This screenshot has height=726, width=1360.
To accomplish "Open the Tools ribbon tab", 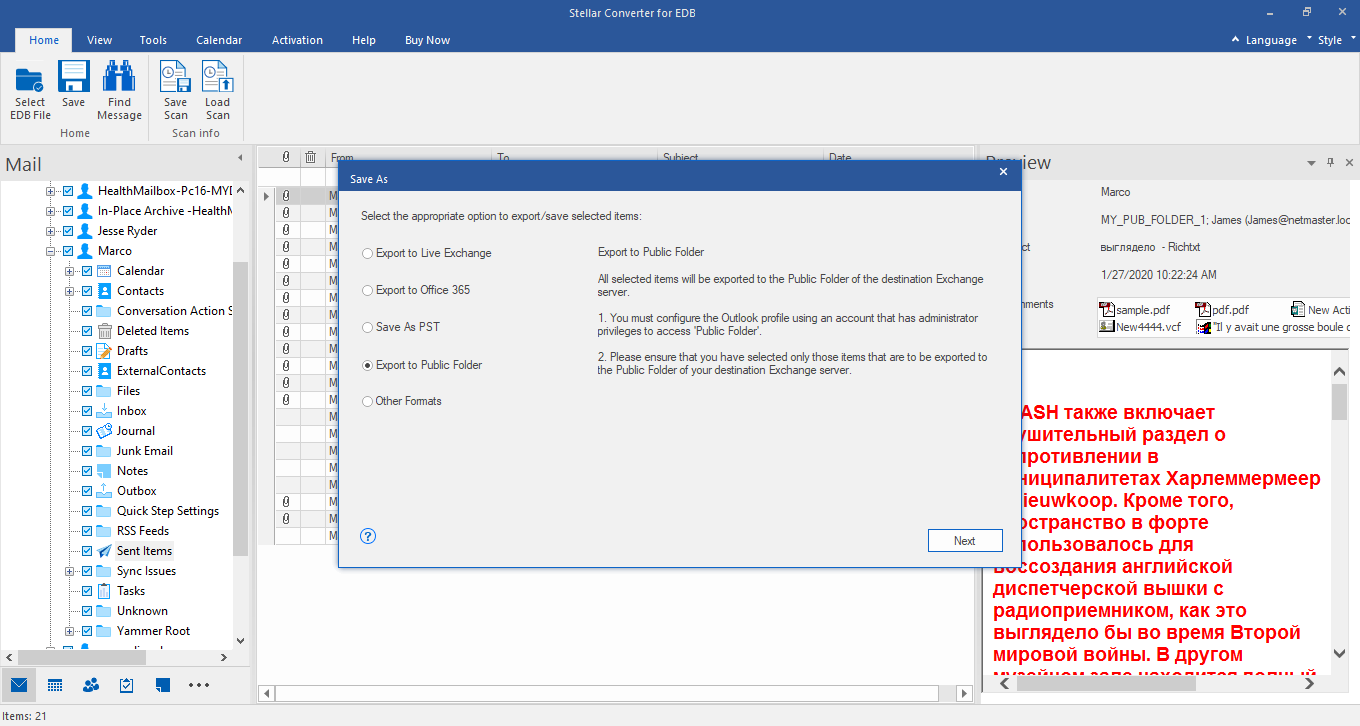I will [153, 40].
